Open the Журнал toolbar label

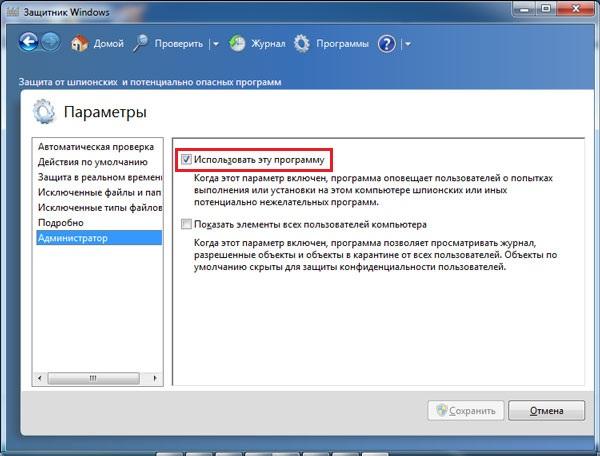click(268, 44)
